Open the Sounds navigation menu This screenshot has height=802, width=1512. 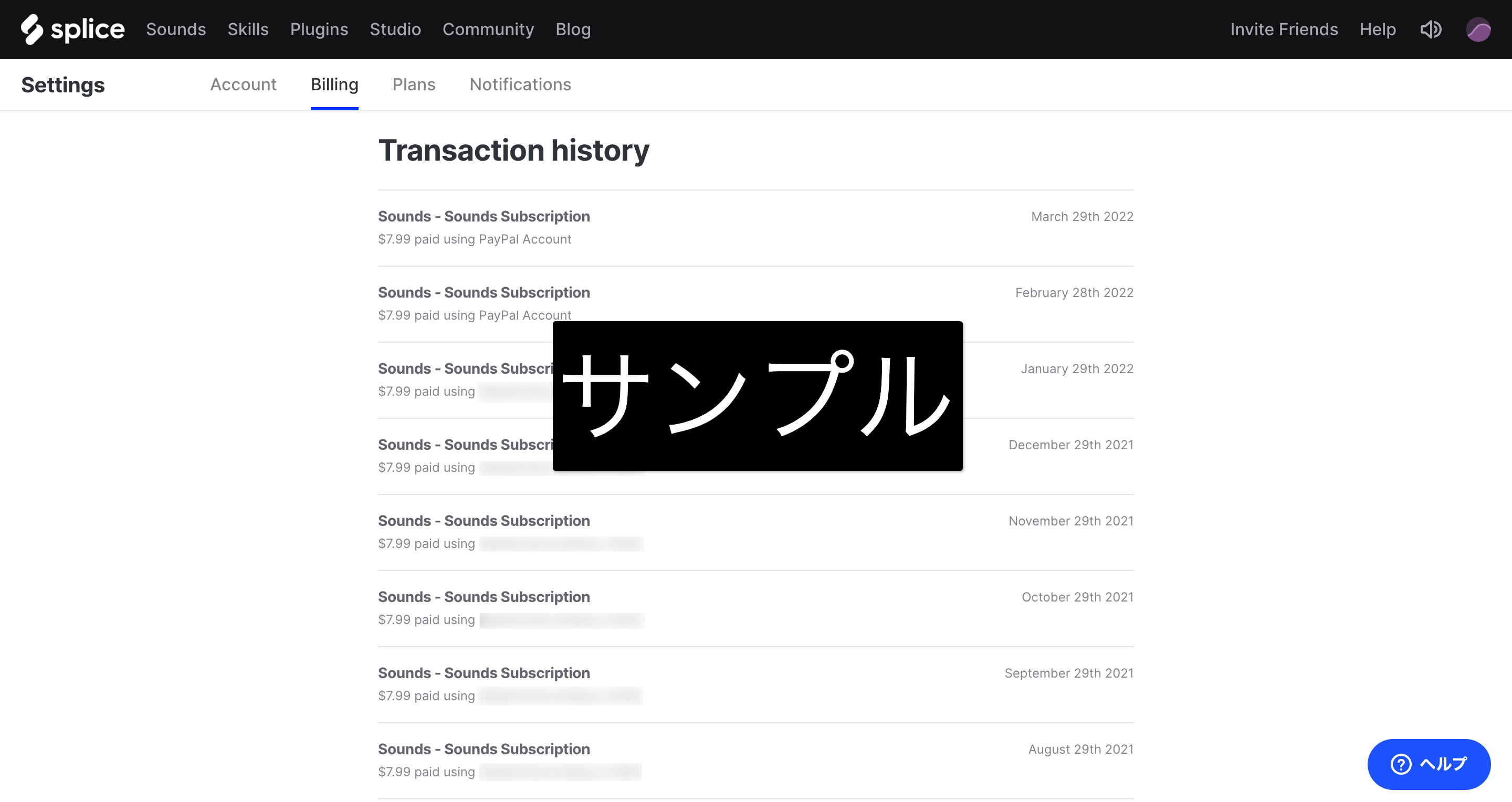pyautogui.click(x=175, y=29)
